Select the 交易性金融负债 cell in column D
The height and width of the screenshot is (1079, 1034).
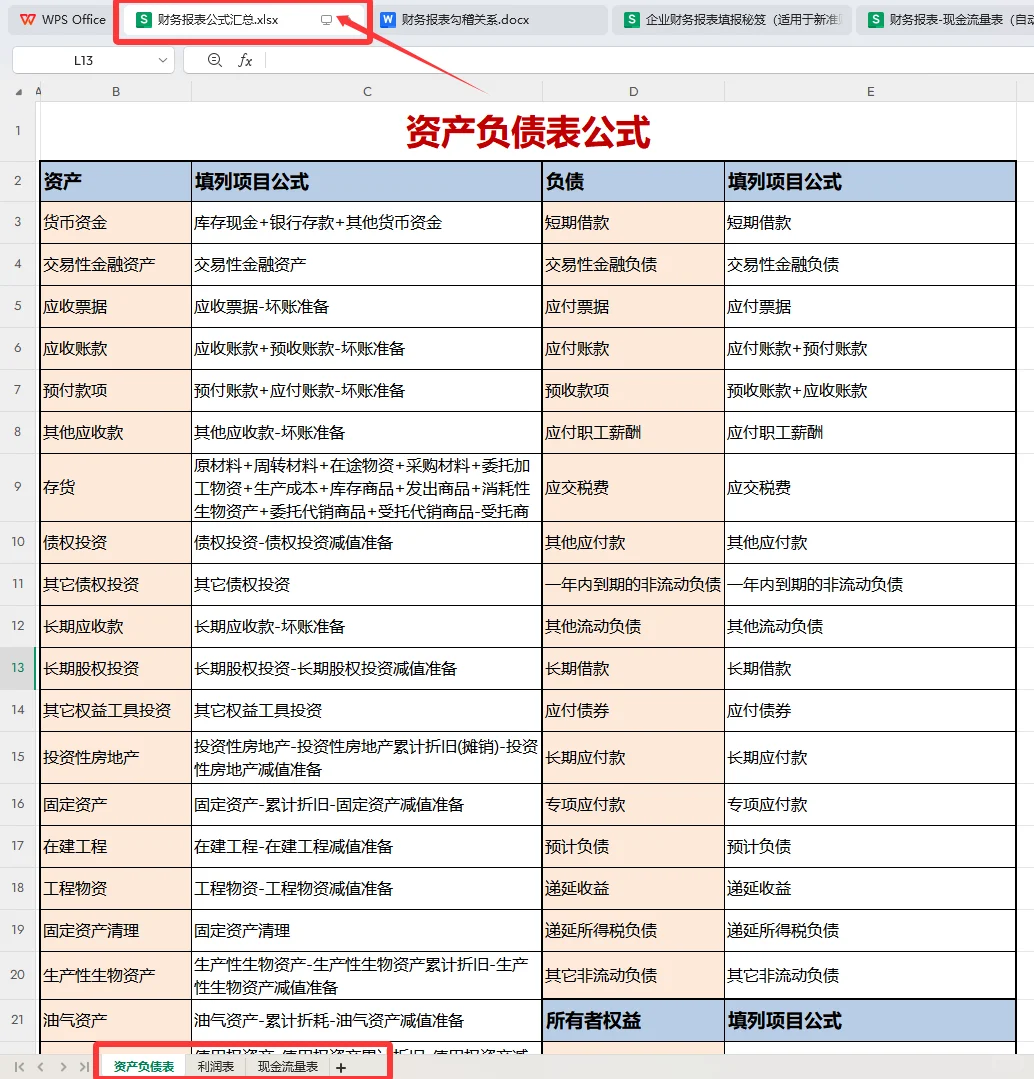tap(633, 265)
